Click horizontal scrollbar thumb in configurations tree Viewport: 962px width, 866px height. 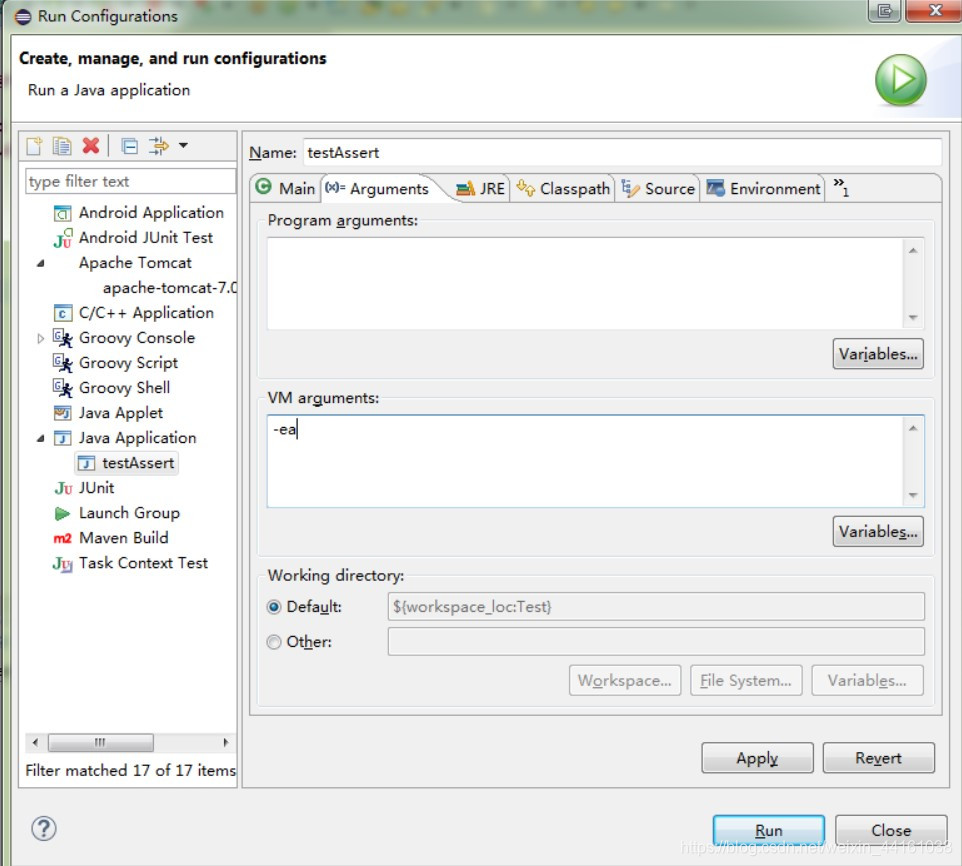click(x=101, y=743)
